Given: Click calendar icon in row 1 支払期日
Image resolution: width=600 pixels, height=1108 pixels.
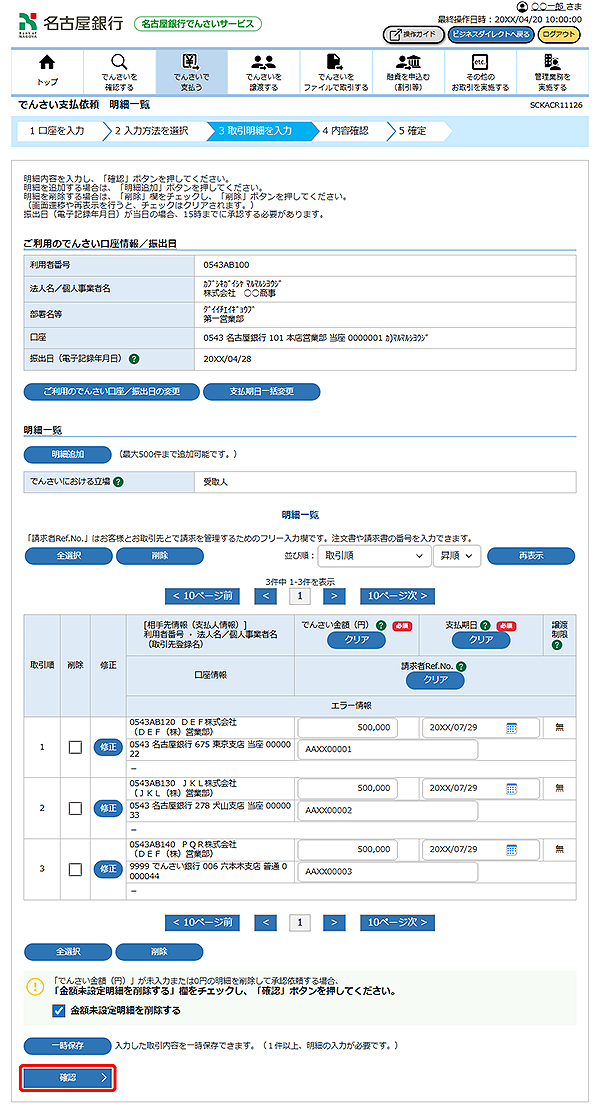Looking at the screenshot, I should 510,727.
